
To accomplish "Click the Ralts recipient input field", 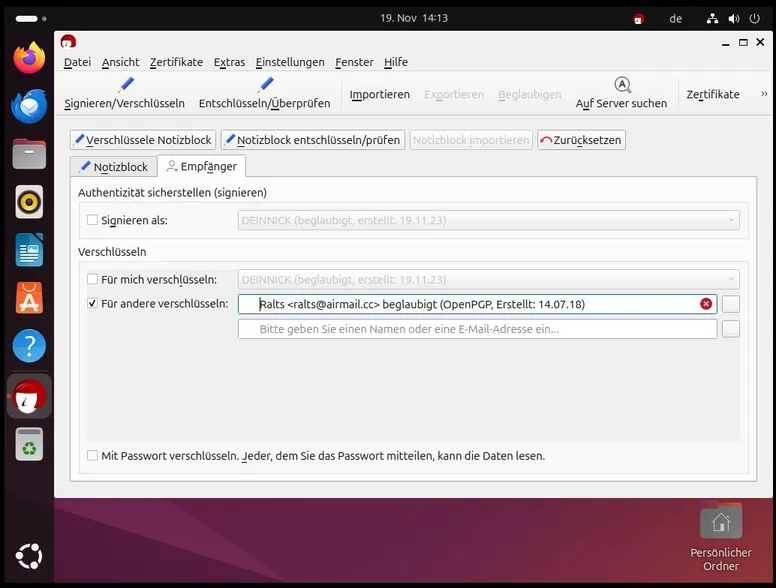I will [477, 304].
